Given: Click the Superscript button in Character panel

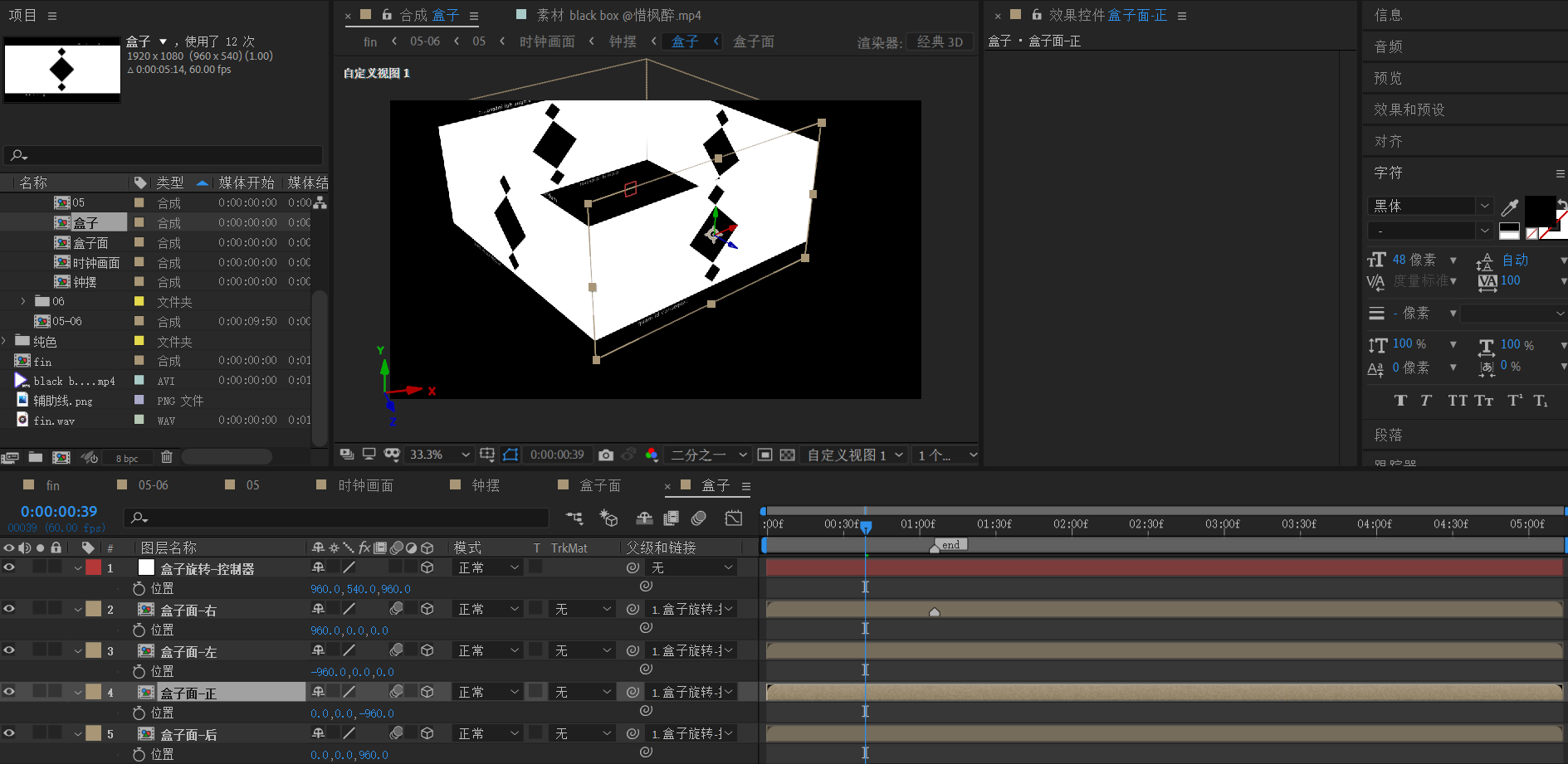Looking at the screenshot, I should point(1515,401).
